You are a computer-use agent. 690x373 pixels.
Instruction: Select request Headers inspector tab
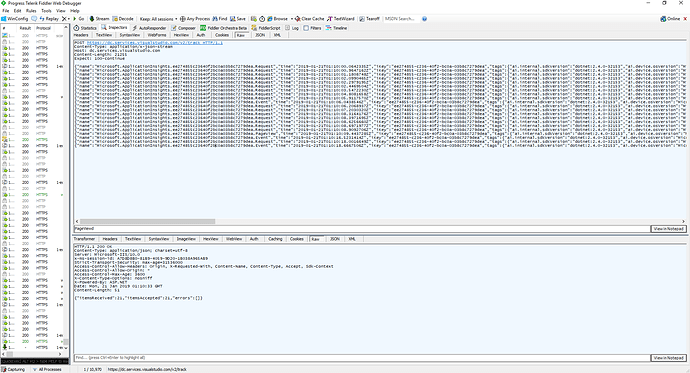81,35
